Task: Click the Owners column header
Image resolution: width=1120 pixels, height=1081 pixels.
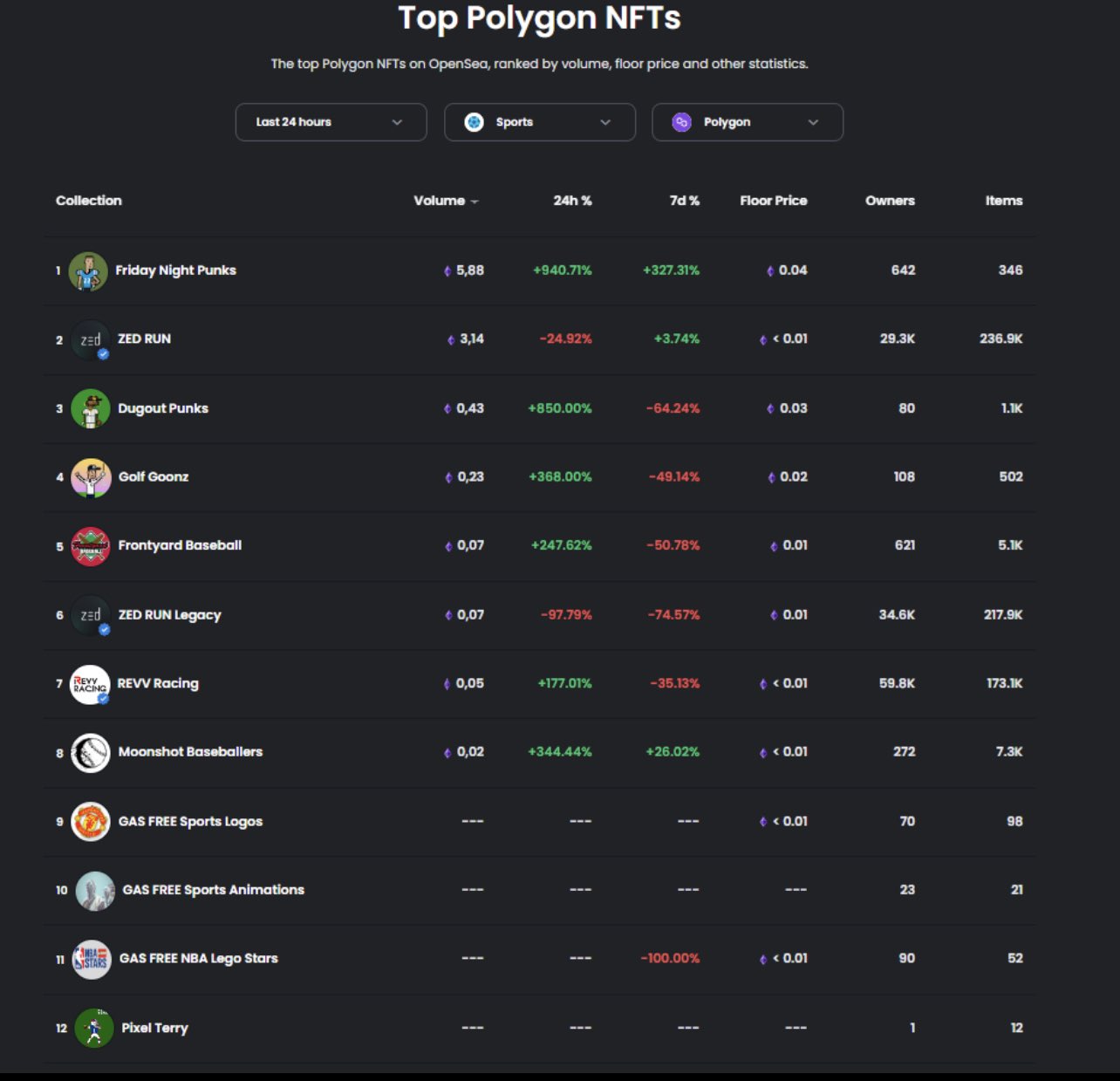Action: 890,201
